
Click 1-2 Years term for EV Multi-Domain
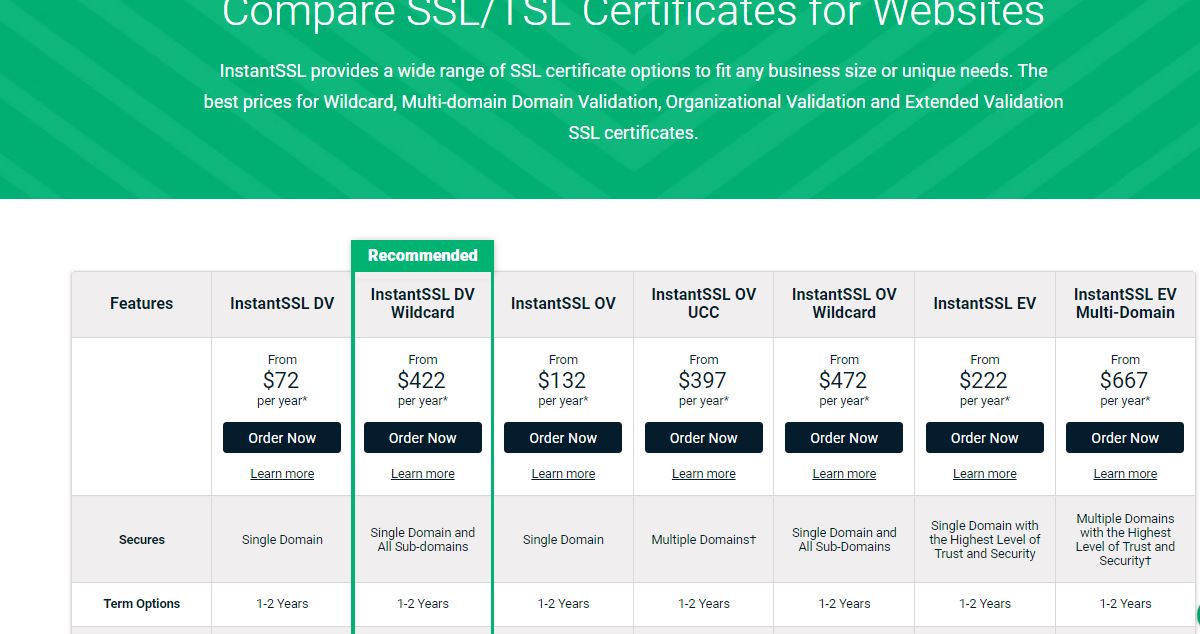coord(1125,604)
